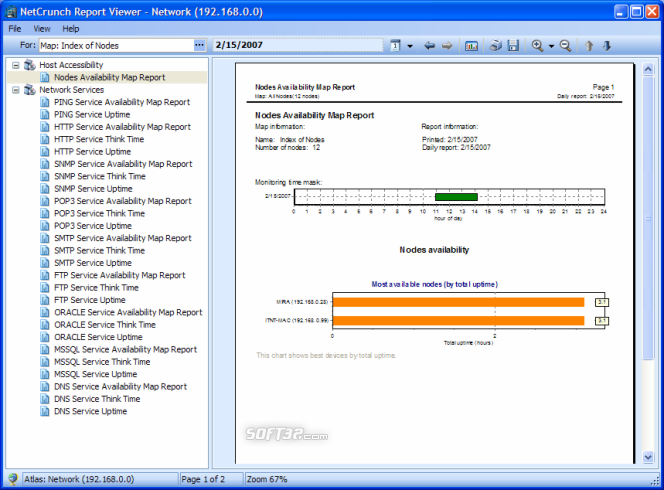Screen dimensions: 664x490
Task: Select DNS Service Think Time report
Action: pos(97,399)
